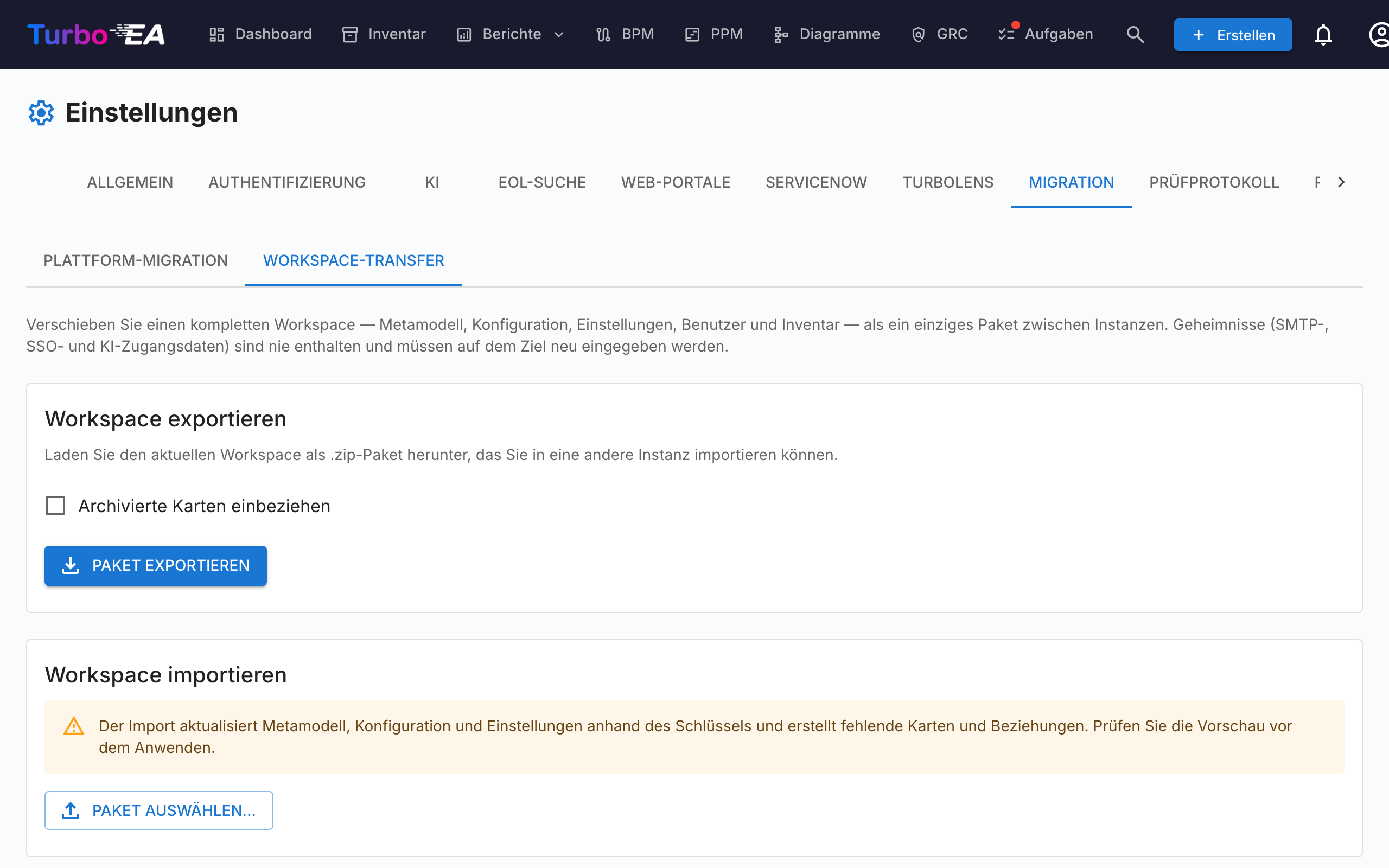Navigate to PPM

pyautogui.click(x=714, y=34)
